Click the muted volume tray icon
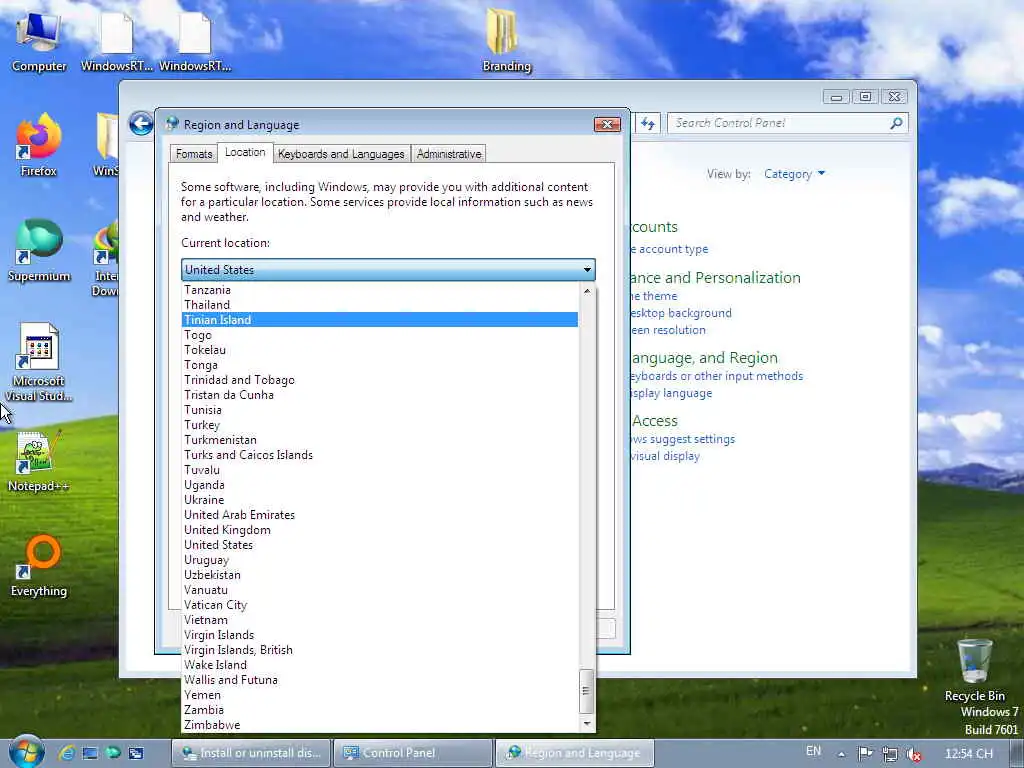 [914, 754]
